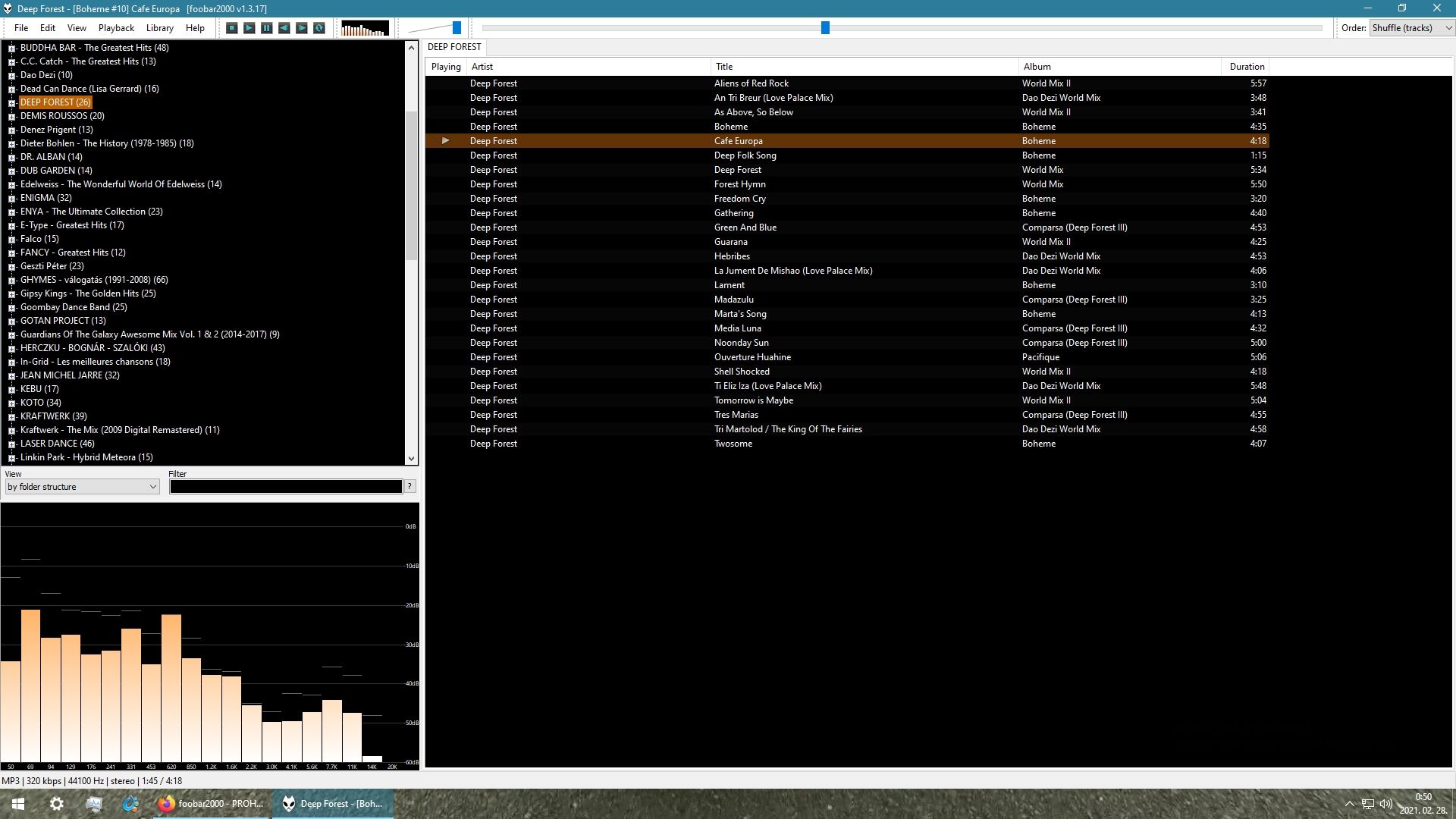The height and width of the screenshot is (819, 1456).
Task: Open the taskbar volume speaker icon
Action: (x=1385, y=804)
